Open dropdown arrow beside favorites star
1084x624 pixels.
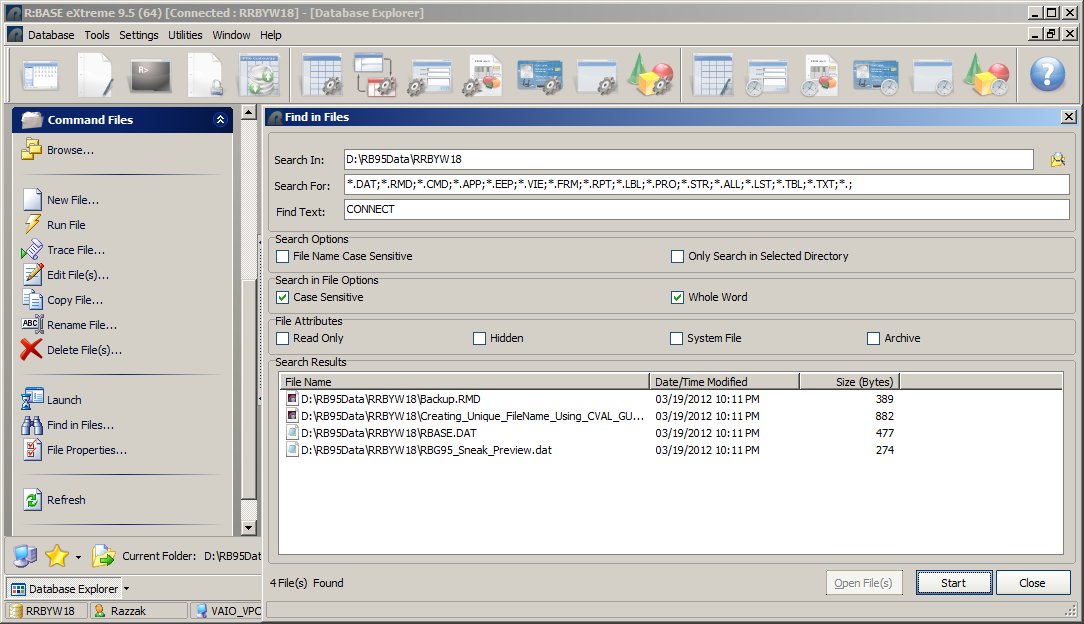pyautogui.click(x=78, y=557)
